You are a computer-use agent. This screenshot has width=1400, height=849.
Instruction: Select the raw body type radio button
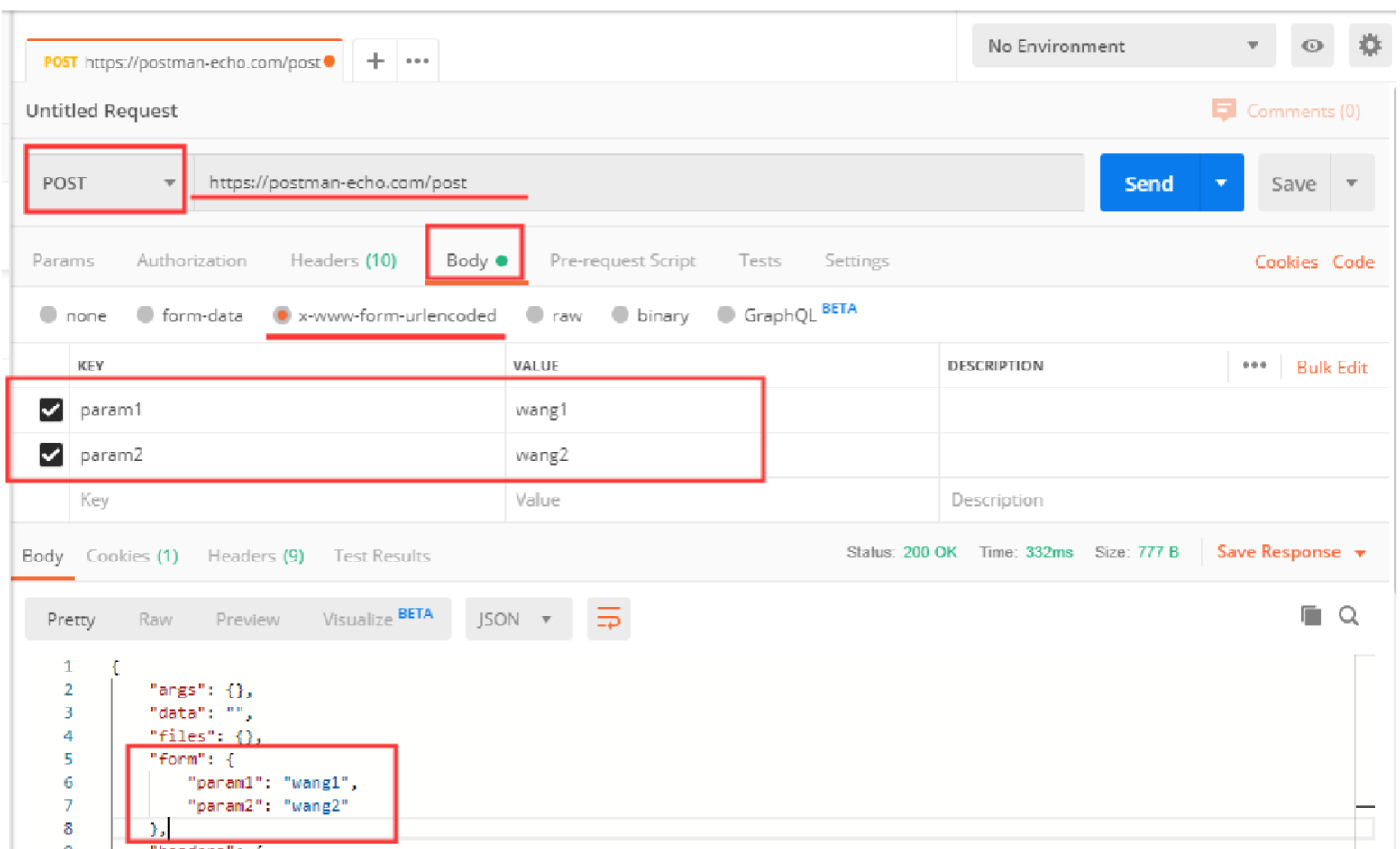point(535,315)
